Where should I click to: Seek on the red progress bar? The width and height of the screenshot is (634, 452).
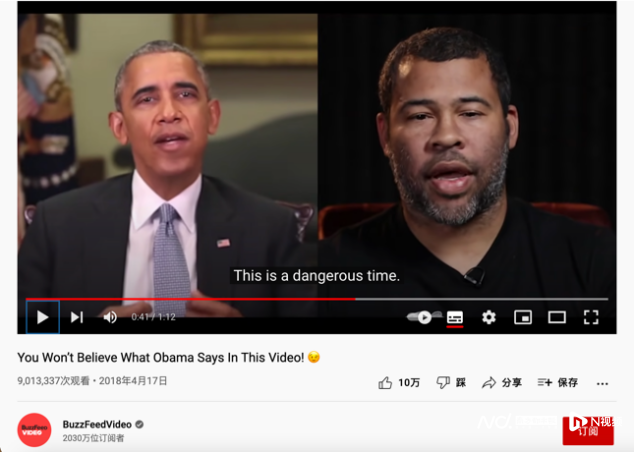317,299
